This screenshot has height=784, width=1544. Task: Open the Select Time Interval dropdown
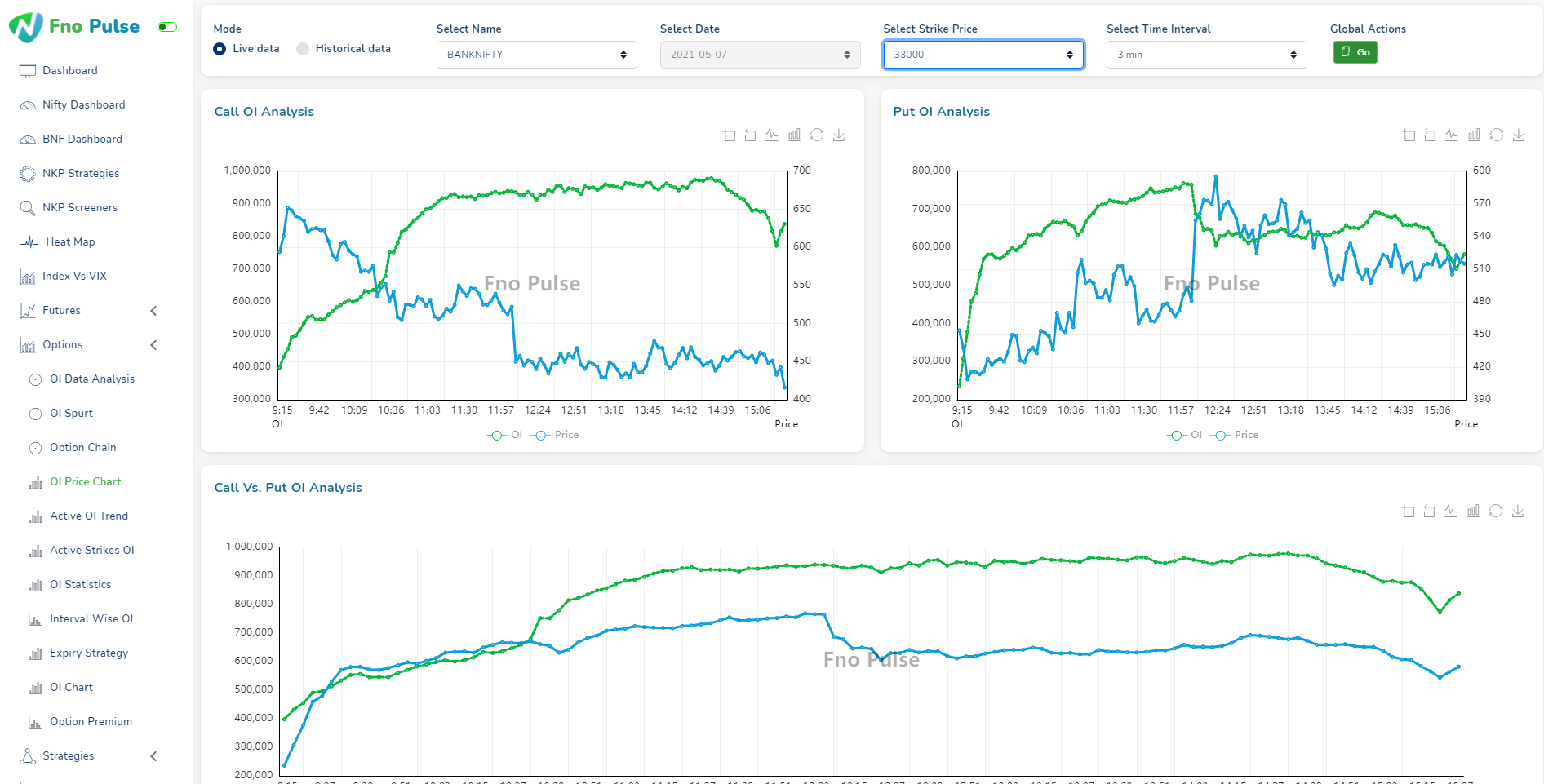tap(1207, 55)
